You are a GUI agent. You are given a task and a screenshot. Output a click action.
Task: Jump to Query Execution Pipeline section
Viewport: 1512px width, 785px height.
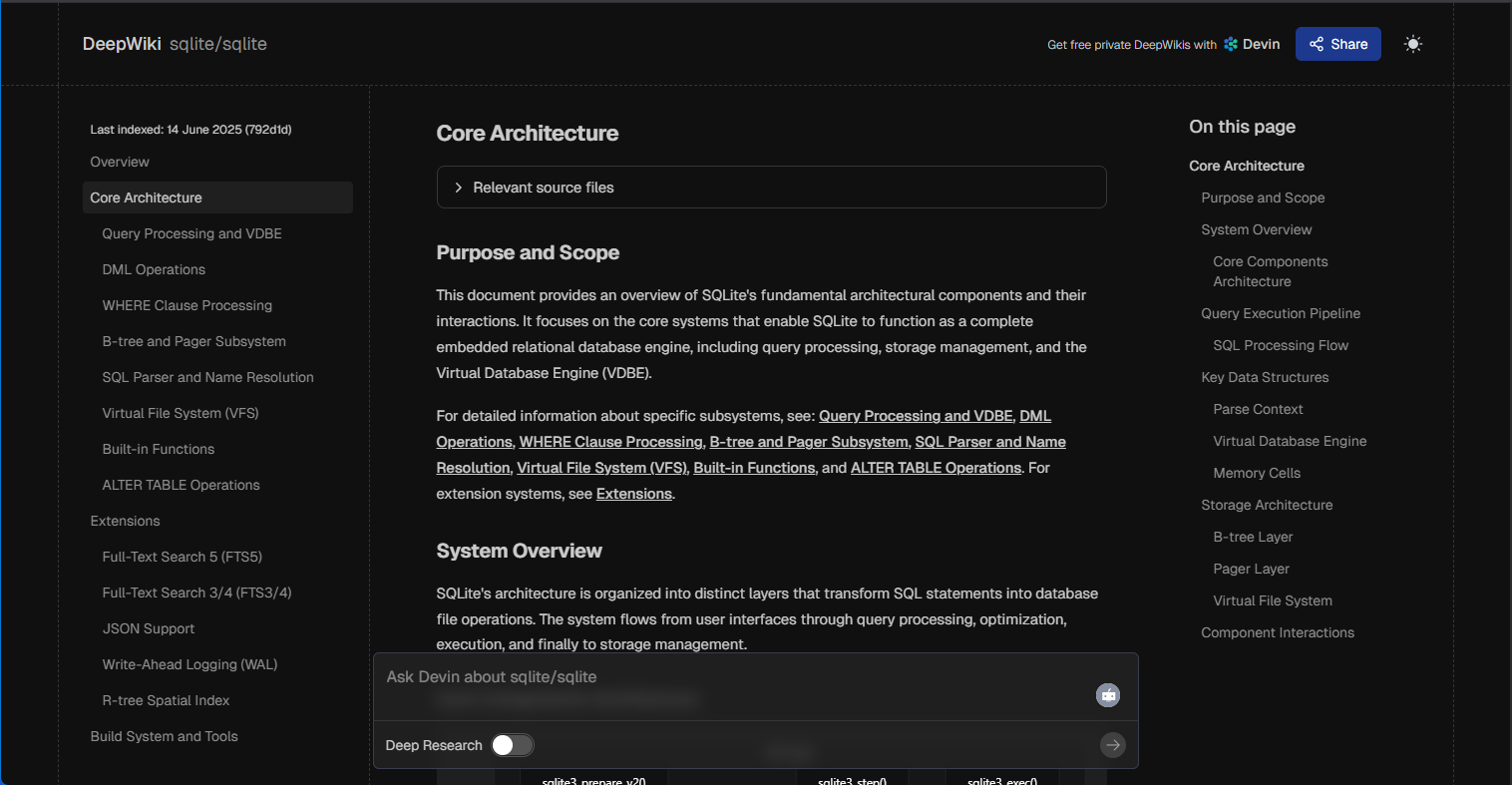1281,313
